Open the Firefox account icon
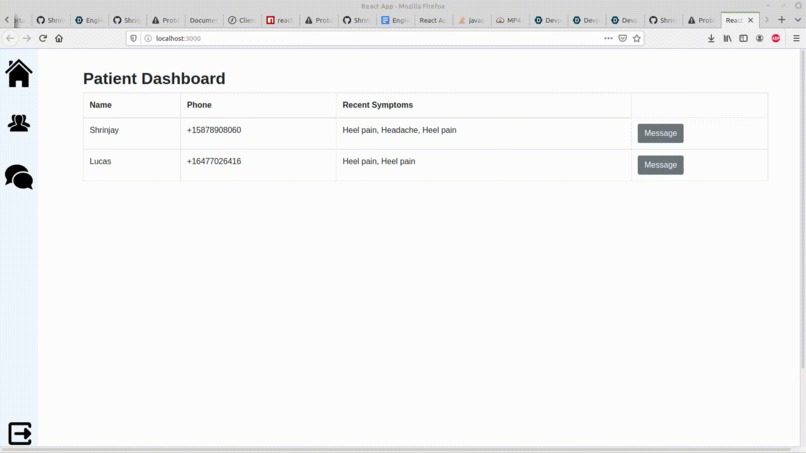This screenshot has height=453, width=806. coord(759,38)
